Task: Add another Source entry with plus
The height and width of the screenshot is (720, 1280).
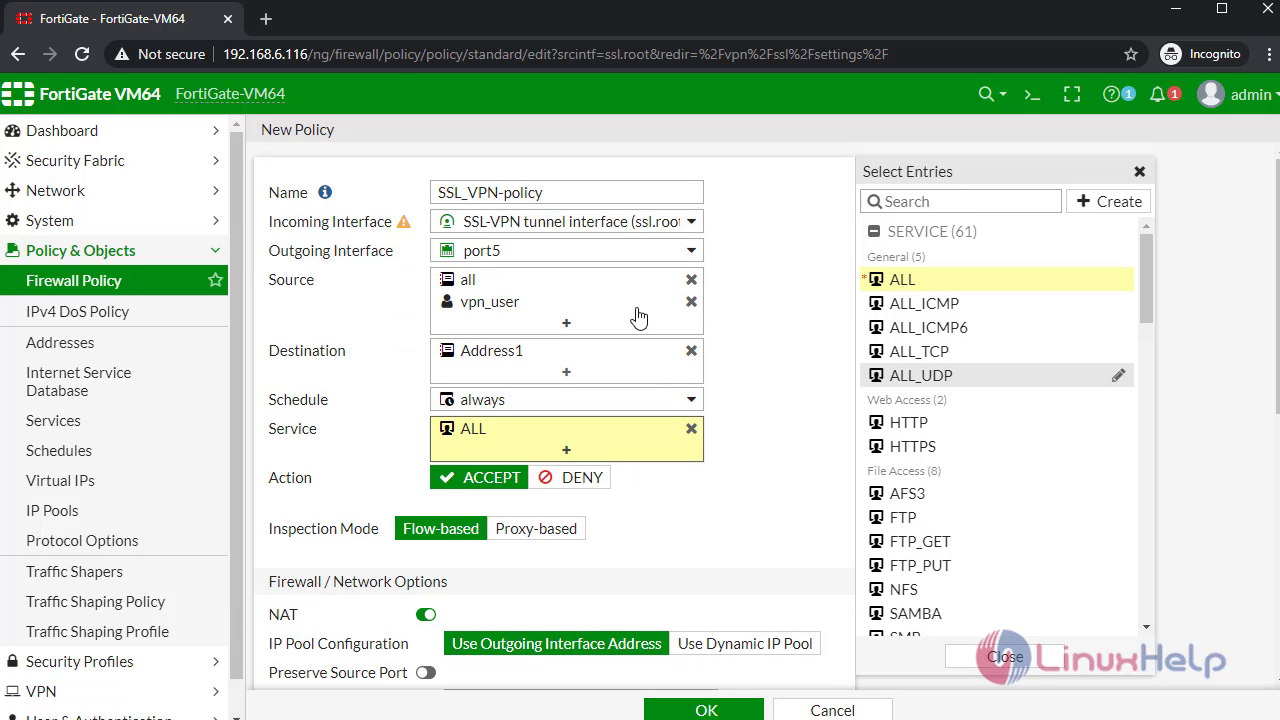Action: click(x=566, y=323)
